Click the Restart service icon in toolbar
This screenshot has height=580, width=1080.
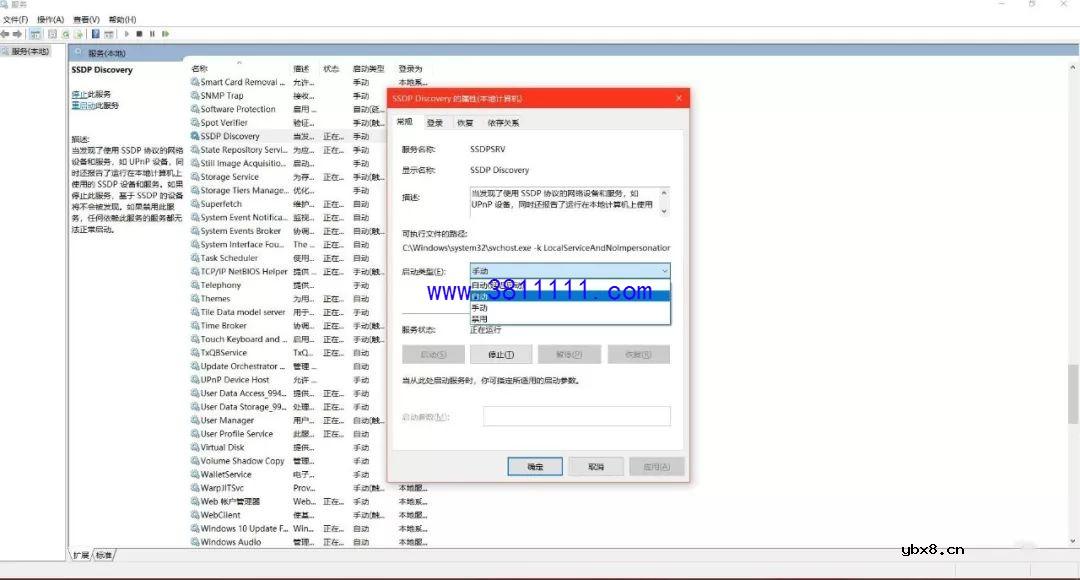pyautogui.click(x=167, y=33)
